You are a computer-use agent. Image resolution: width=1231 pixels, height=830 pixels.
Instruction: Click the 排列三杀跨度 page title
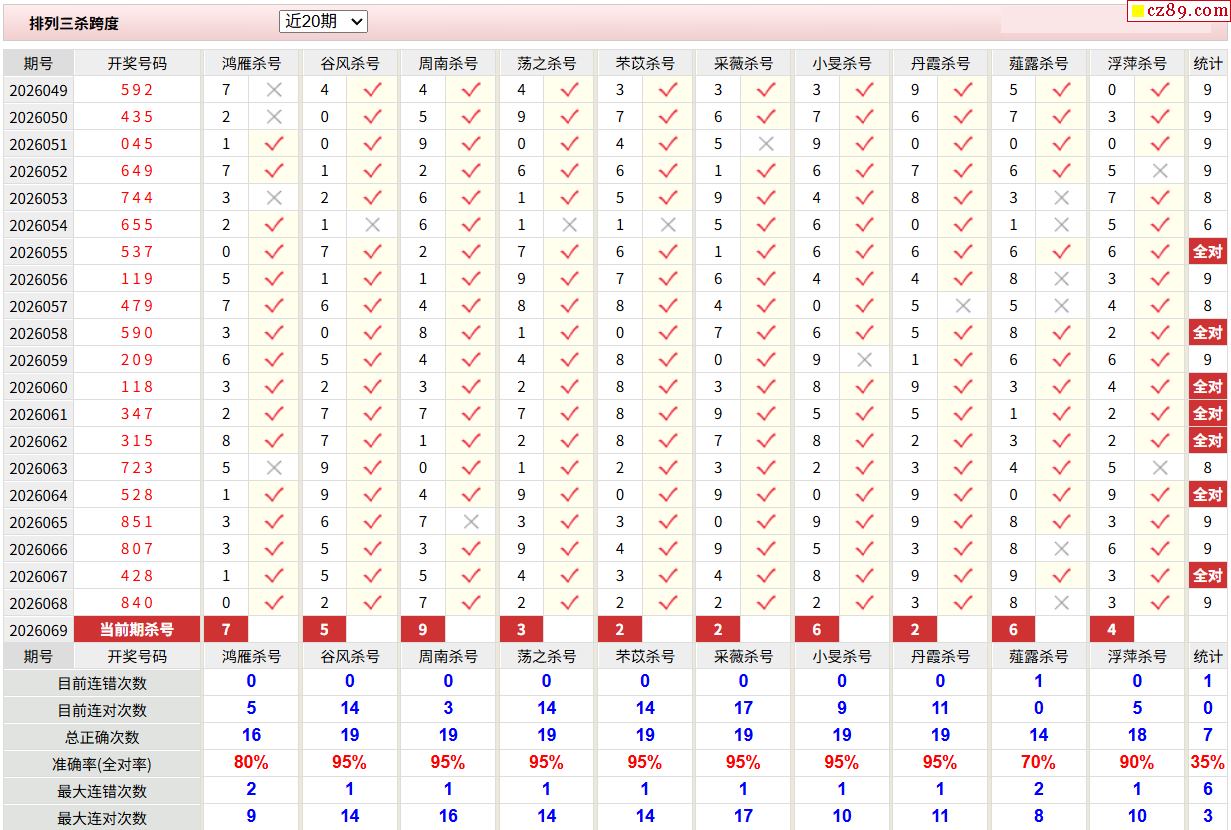click(74, 23)
